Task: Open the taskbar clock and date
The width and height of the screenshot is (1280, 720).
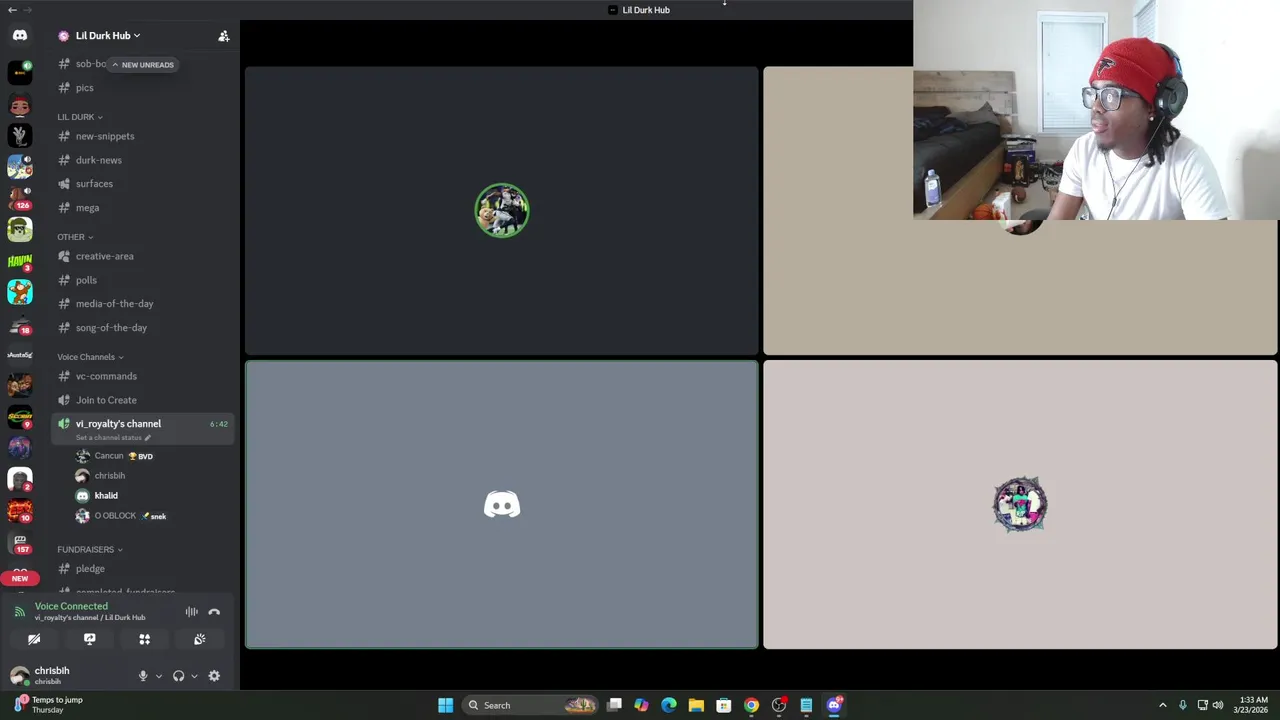Action: tap(1253, 705)
